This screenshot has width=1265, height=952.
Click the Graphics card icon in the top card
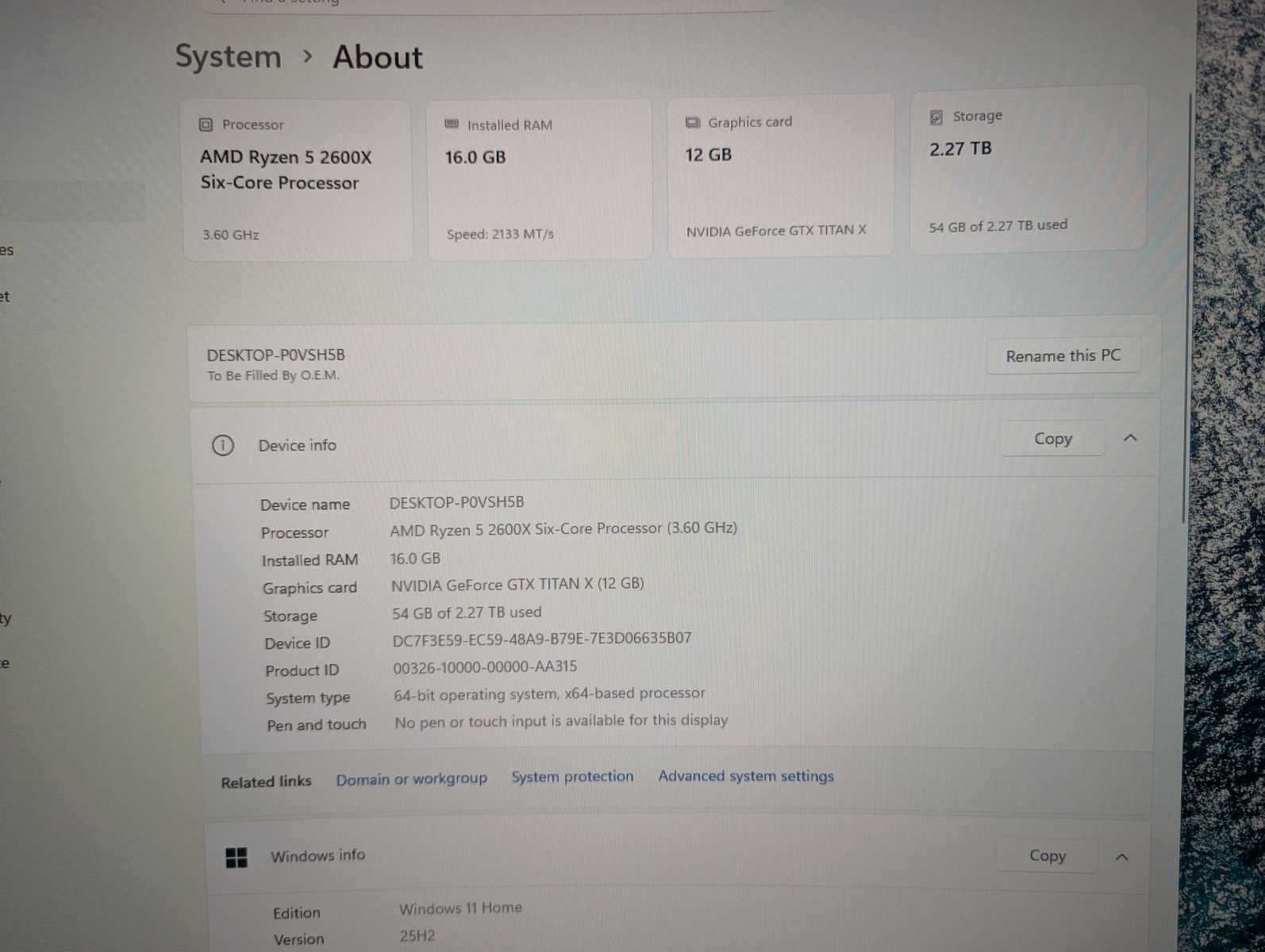pos(693,122)
